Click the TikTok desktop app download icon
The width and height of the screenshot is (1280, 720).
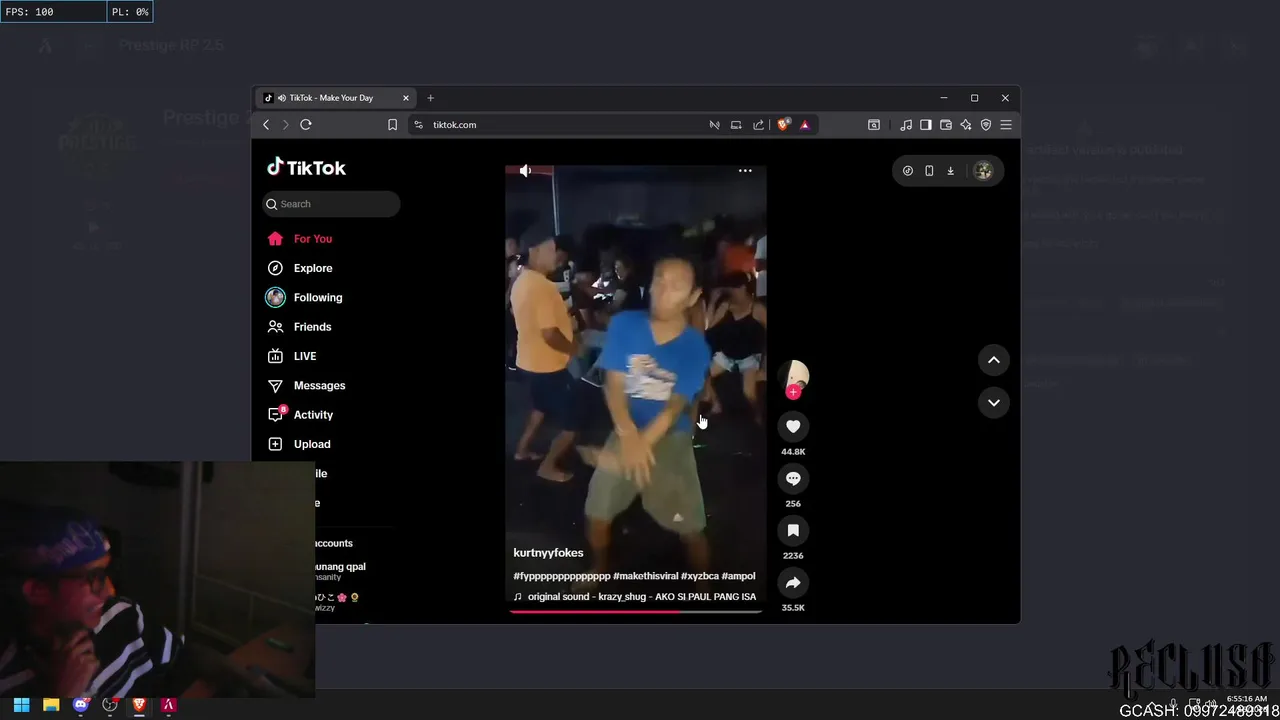point(951,171)
